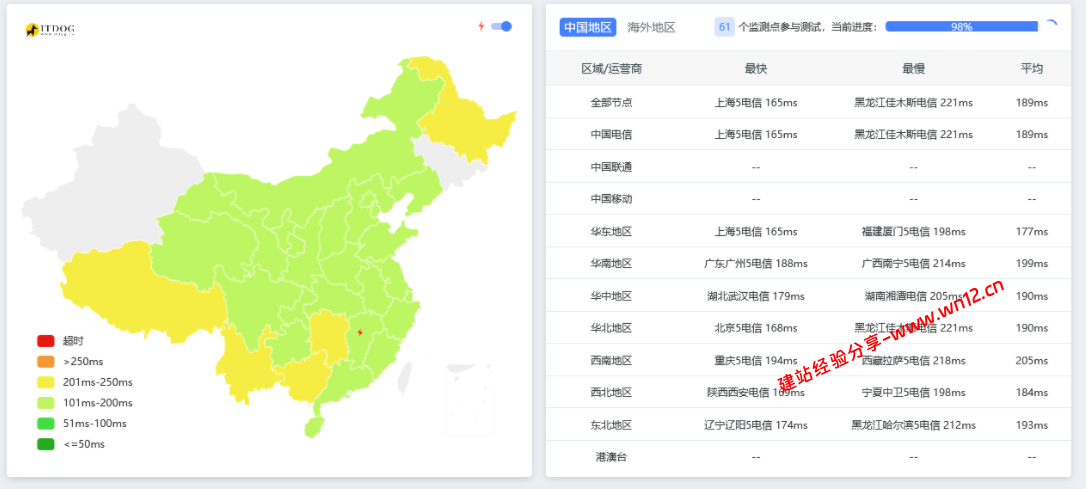This screenshot has height=489, width=1086.
Task: Click 福建厦门5电信 198ms cell
Action: click(x=914, y=231)
